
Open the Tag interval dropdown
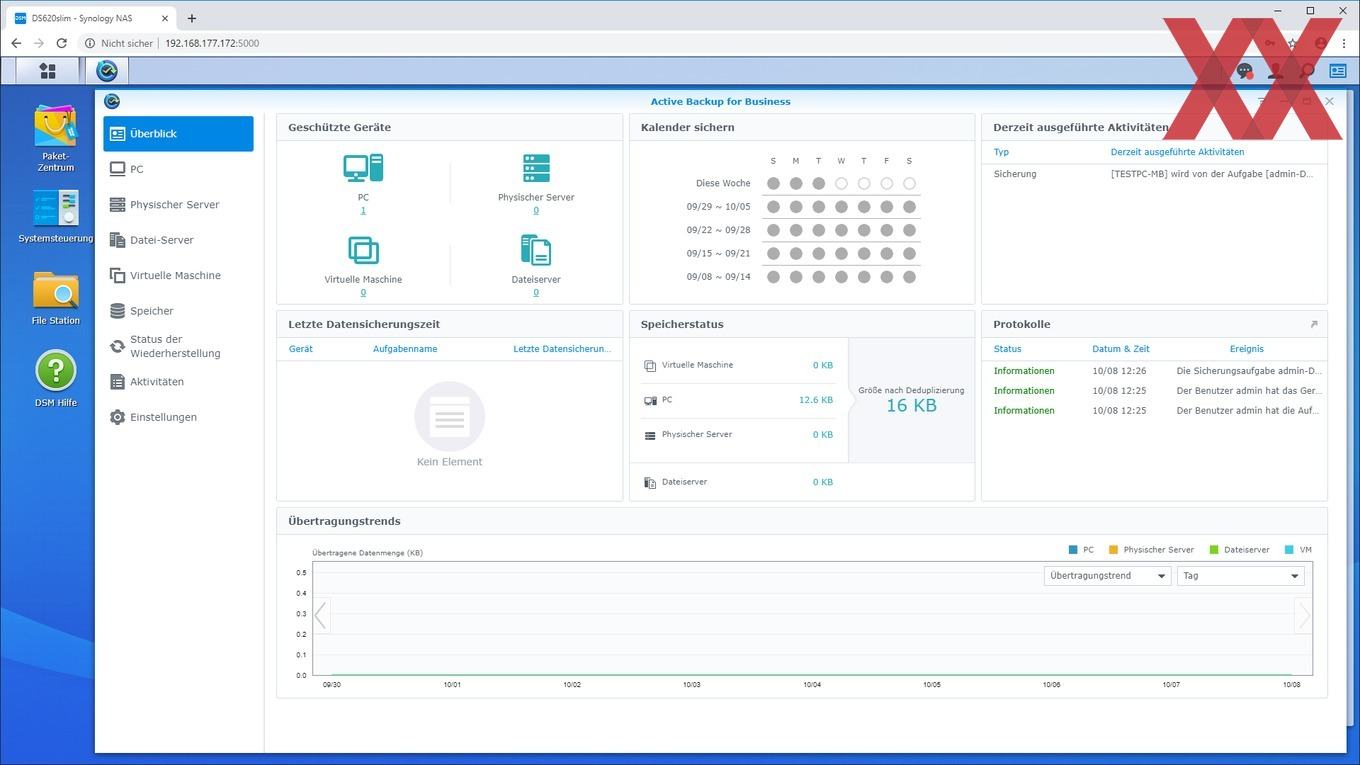[x=1240, y=576]
